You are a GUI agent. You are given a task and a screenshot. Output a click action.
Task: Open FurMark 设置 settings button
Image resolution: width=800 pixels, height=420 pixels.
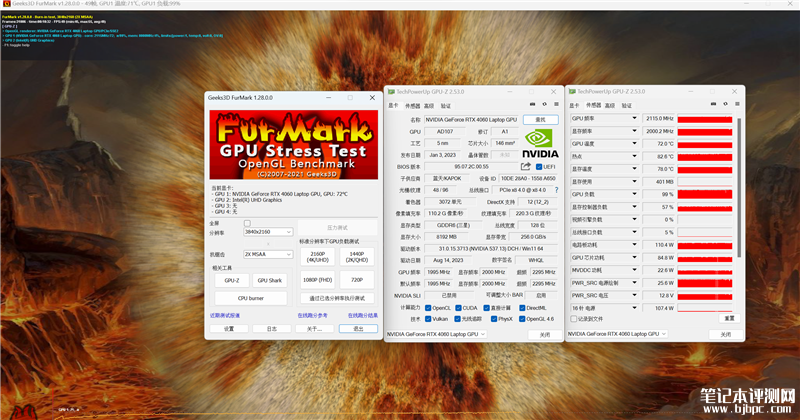(x=229, y=329)
